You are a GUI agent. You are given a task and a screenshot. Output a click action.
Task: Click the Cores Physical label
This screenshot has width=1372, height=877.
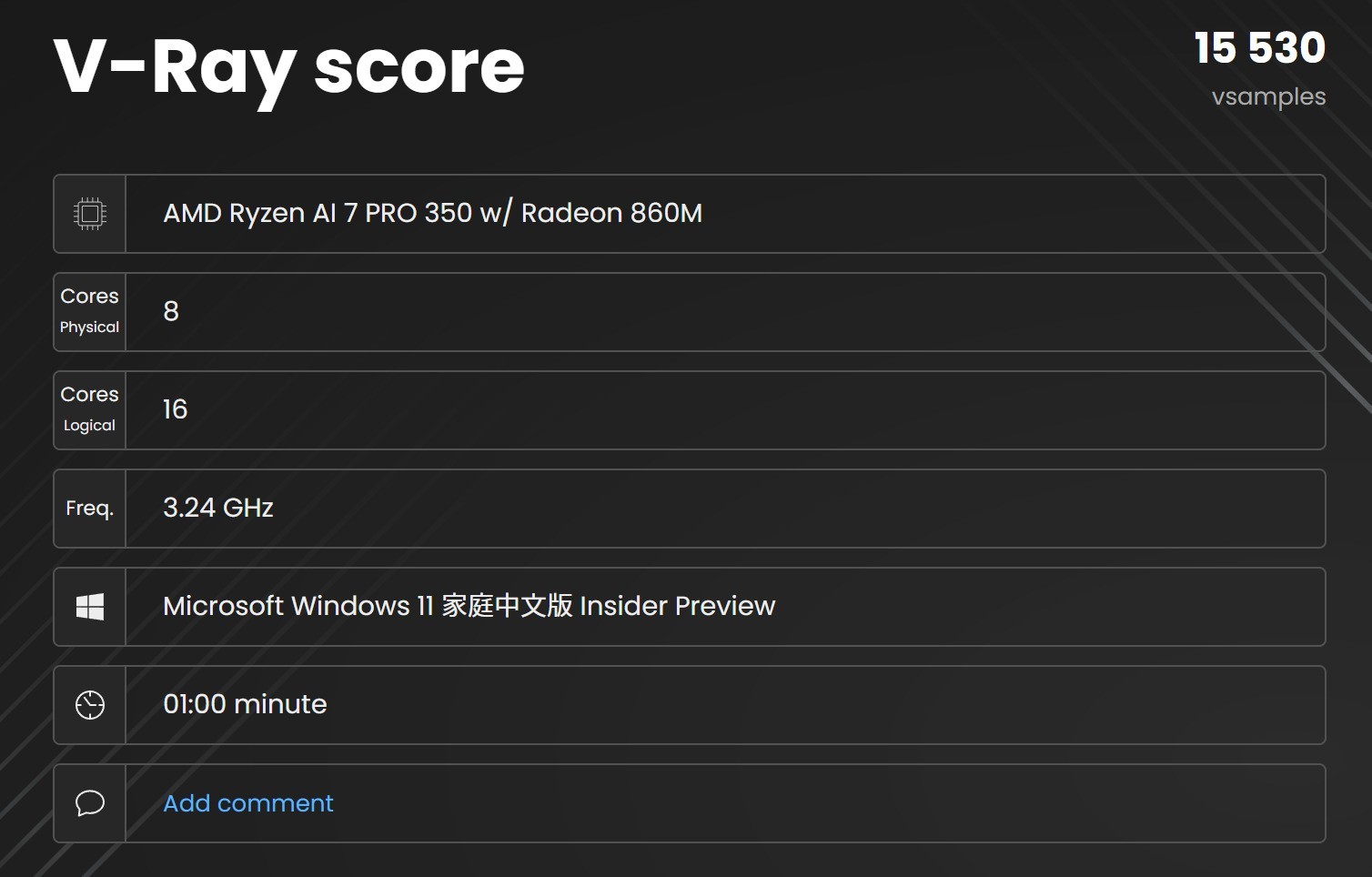[x=89, y=311]
